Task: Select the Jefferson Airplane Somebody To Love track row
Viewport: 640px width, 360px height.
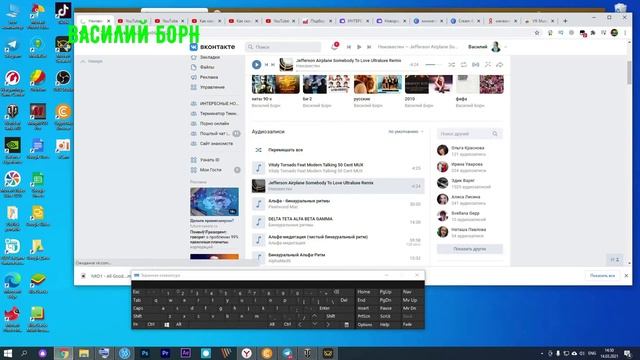Action: 338,186
